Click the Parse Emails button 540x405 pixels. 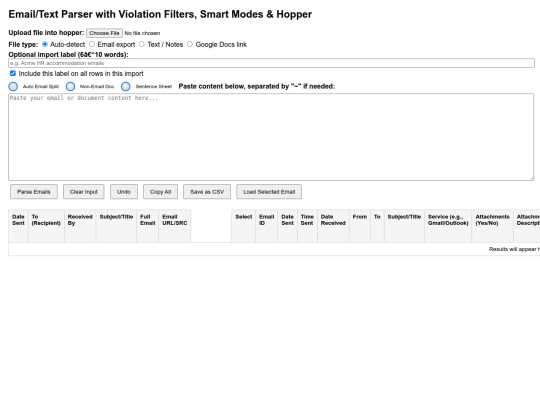click(x=34, y=192)
